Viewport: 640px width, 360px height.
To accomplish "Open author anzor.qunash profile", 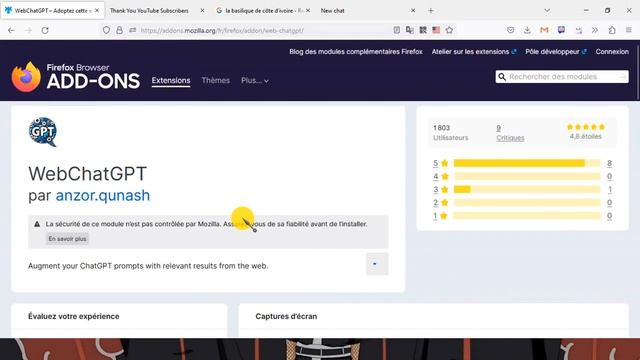I will [x=103, y=196].
